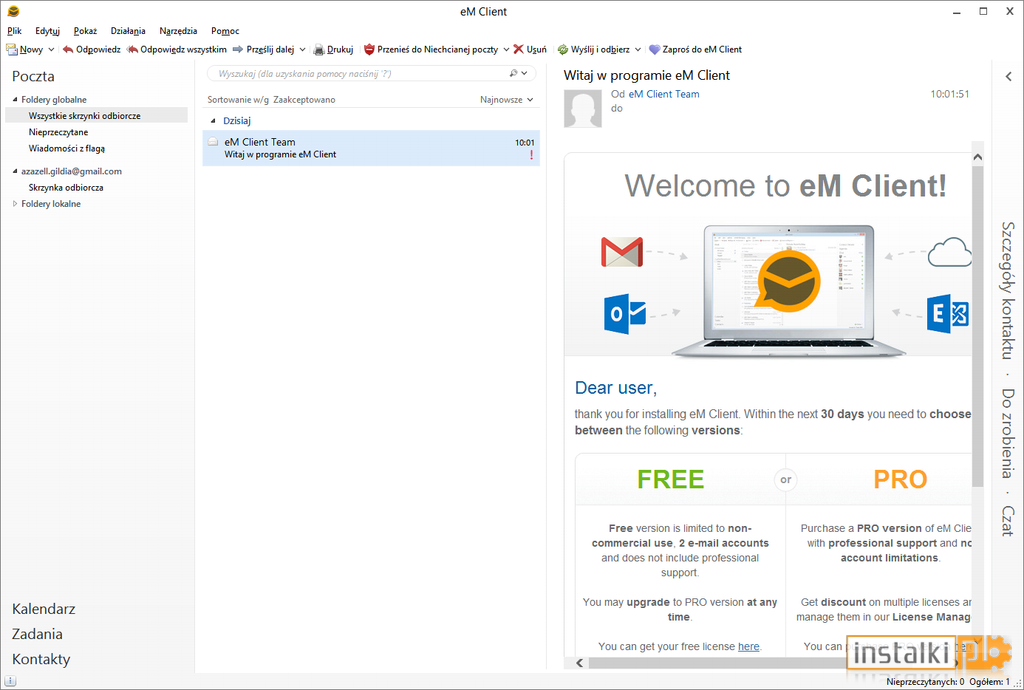The image size is (1024, 690).
Task: Switch to the Zadania section
Action: [37, 634]
